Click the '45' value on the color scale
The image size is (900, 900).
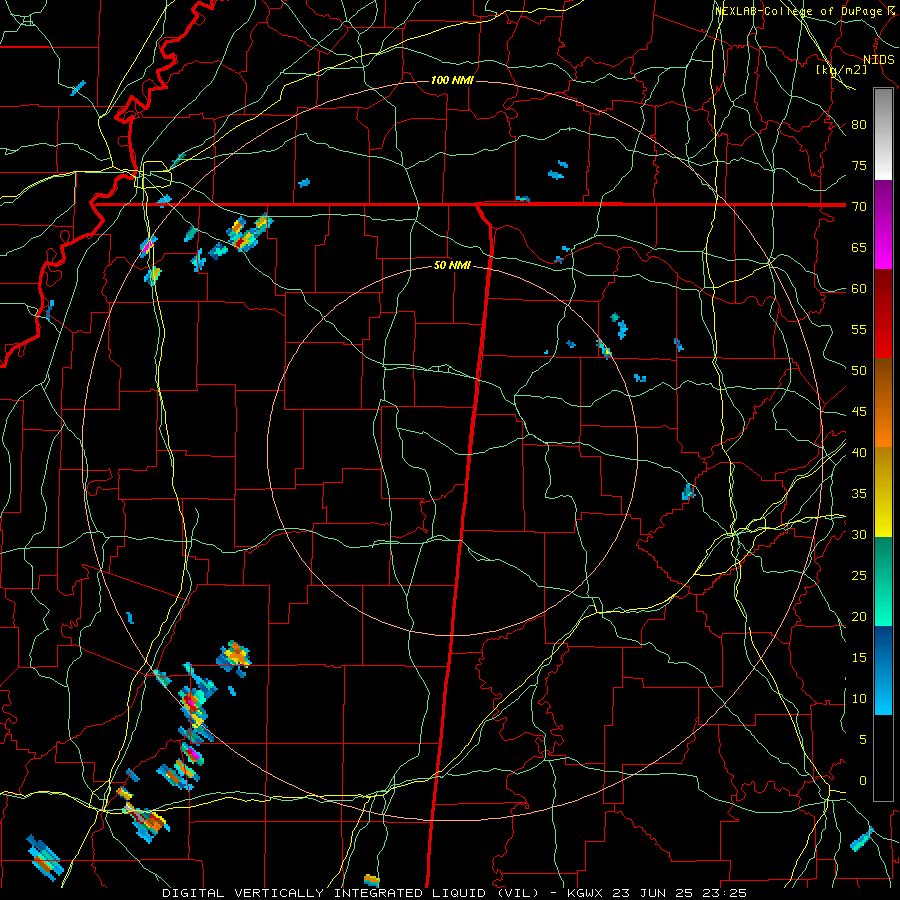859,412
